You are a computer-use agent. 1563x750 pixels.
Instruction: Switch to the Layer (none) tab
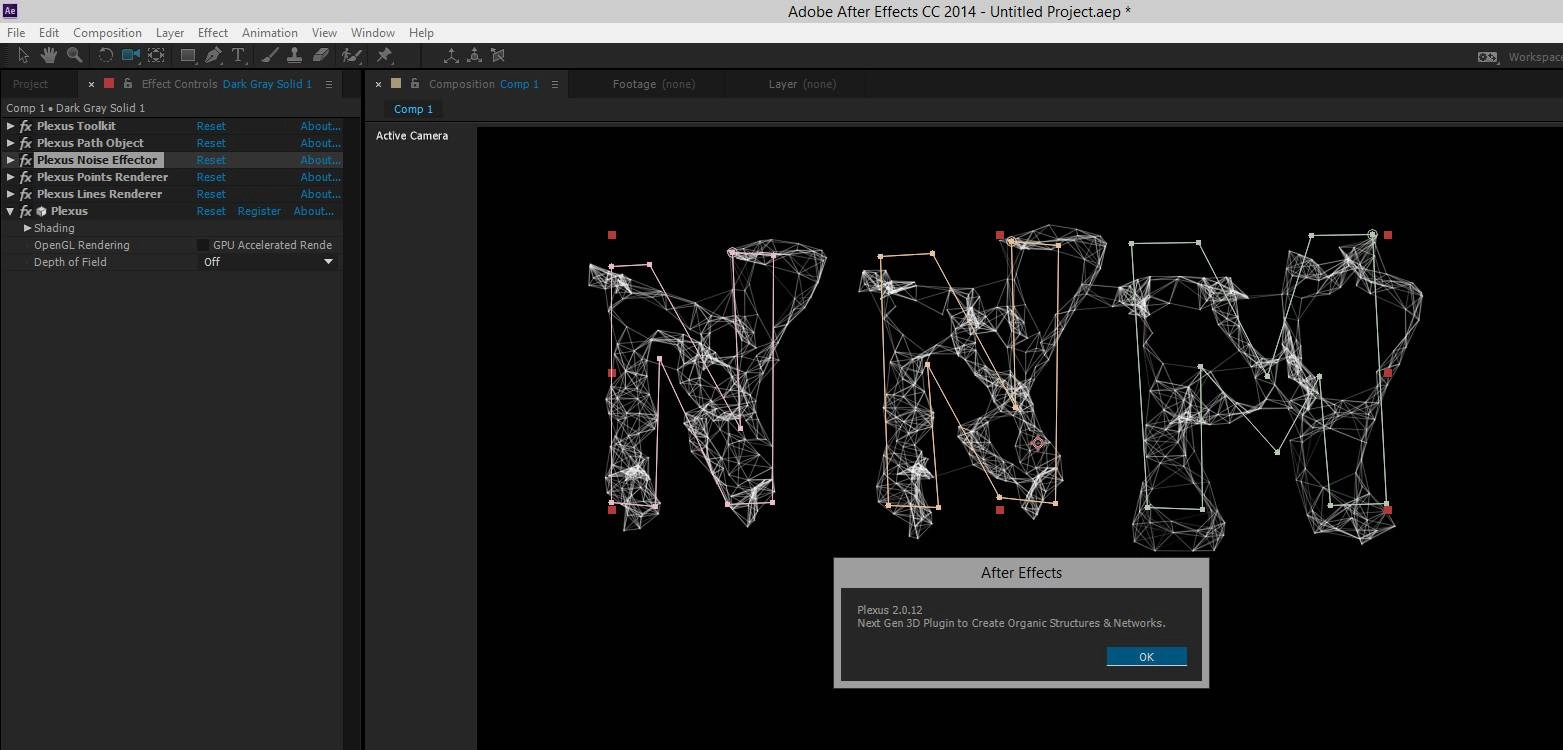[x=802, y=84]
